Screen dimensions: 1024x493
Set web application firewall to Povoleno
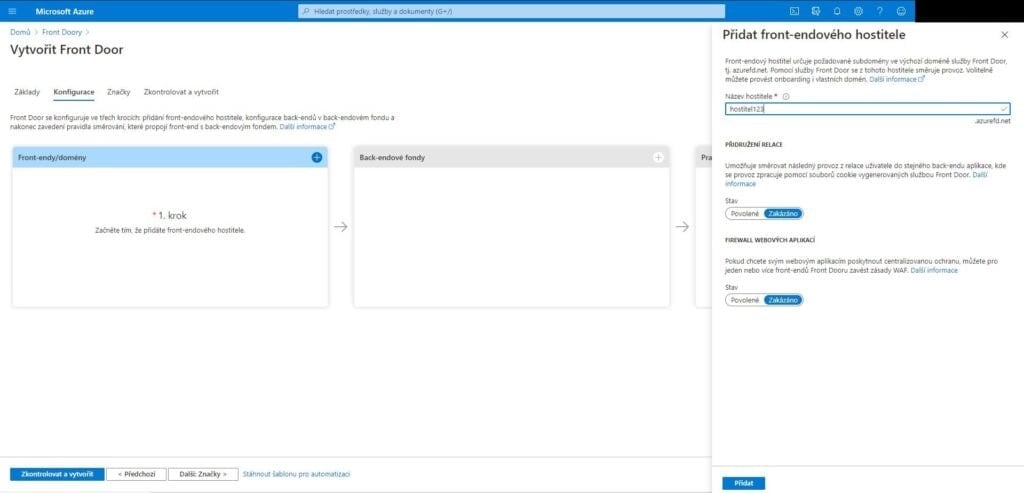point(745,300)
